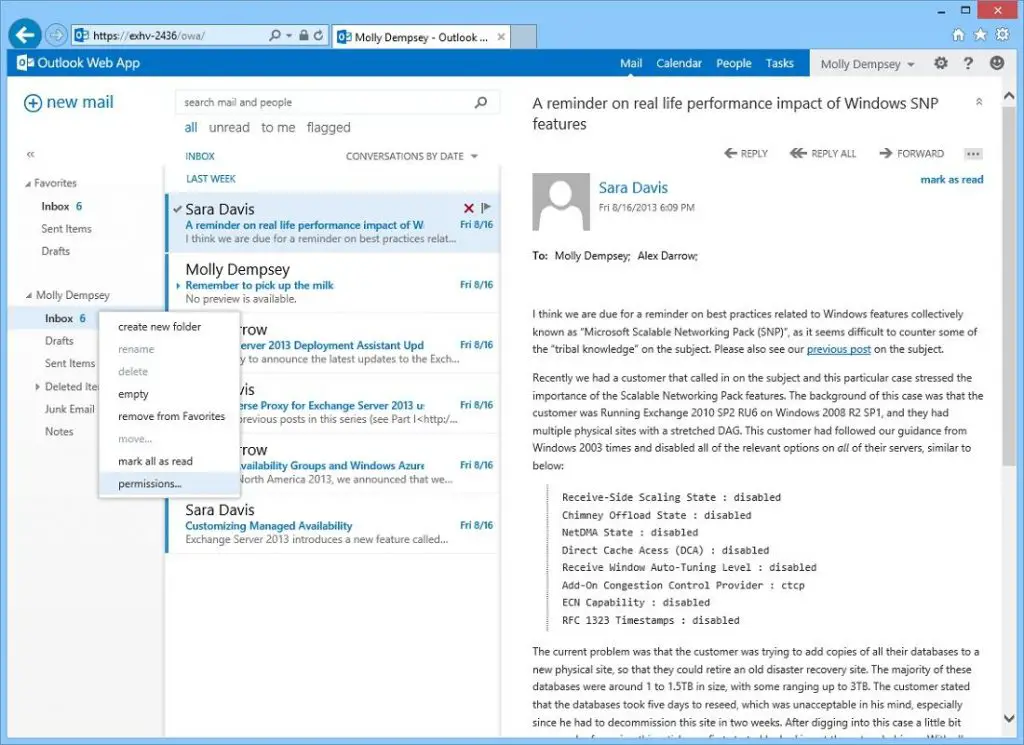
Task: Flag the Sara Davis reminder message
Action: tap(485, 208)
